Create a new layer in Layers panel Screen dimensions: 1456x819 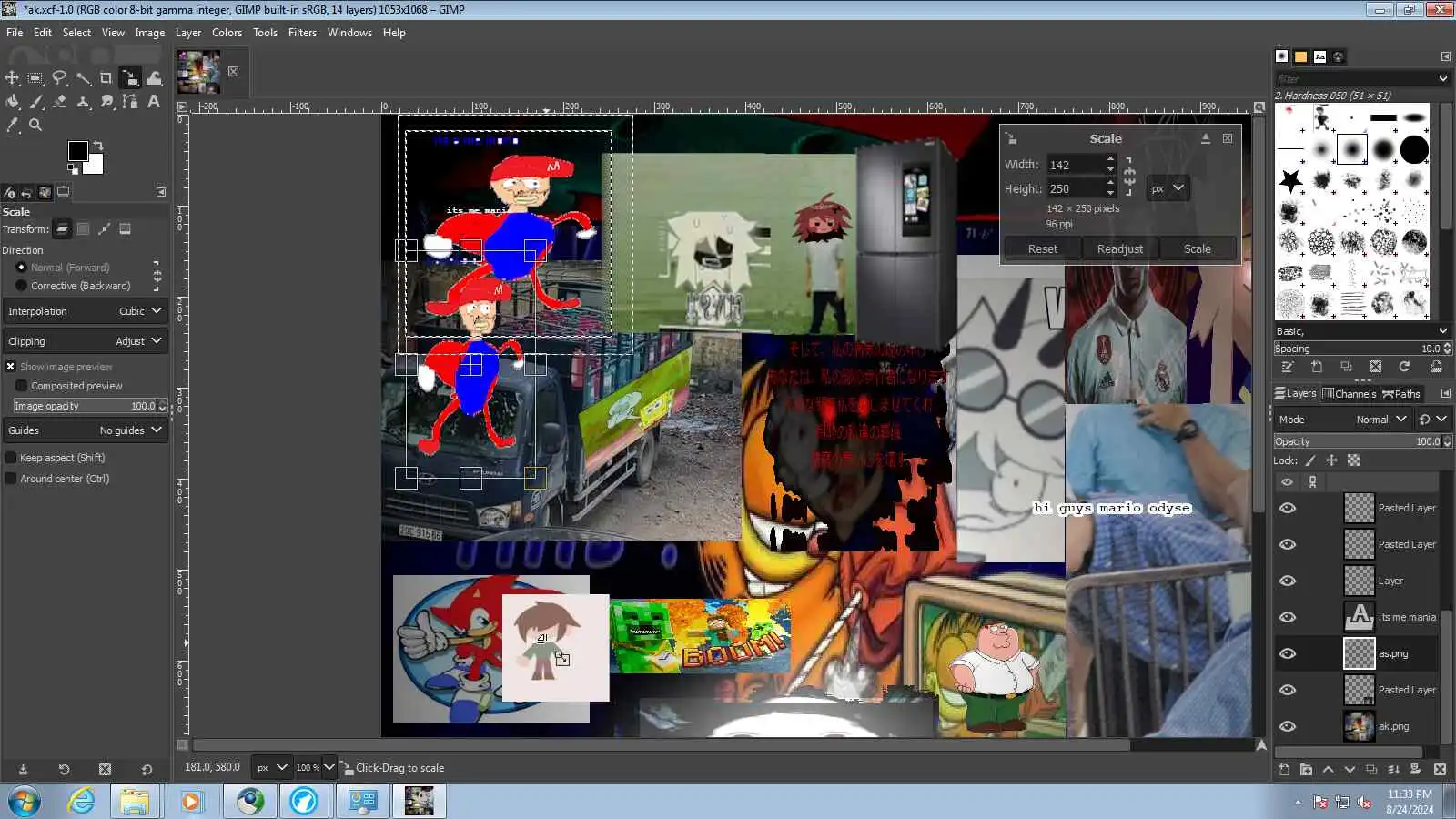click(x=1284, y=770)
